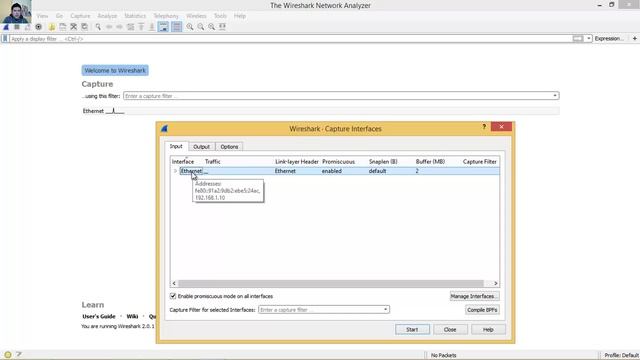The width and height of the screenshot is (640, 360).
Task: Close the Capture Interfaces dialog with the red X
Action: pyautogui.click(x=501, y=127)
